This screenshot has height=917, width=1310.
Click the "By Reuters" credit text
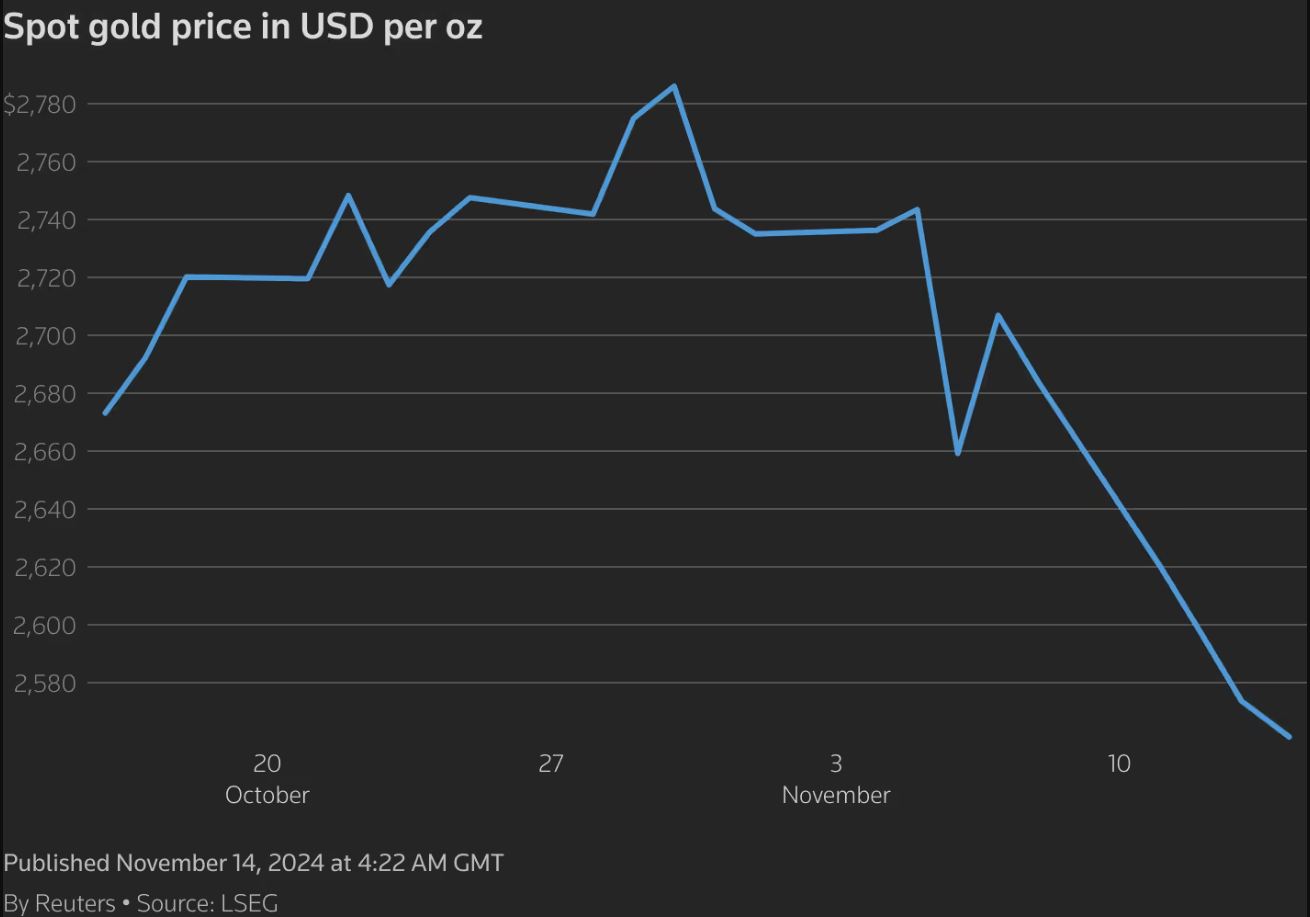click(x=60, y=903)
